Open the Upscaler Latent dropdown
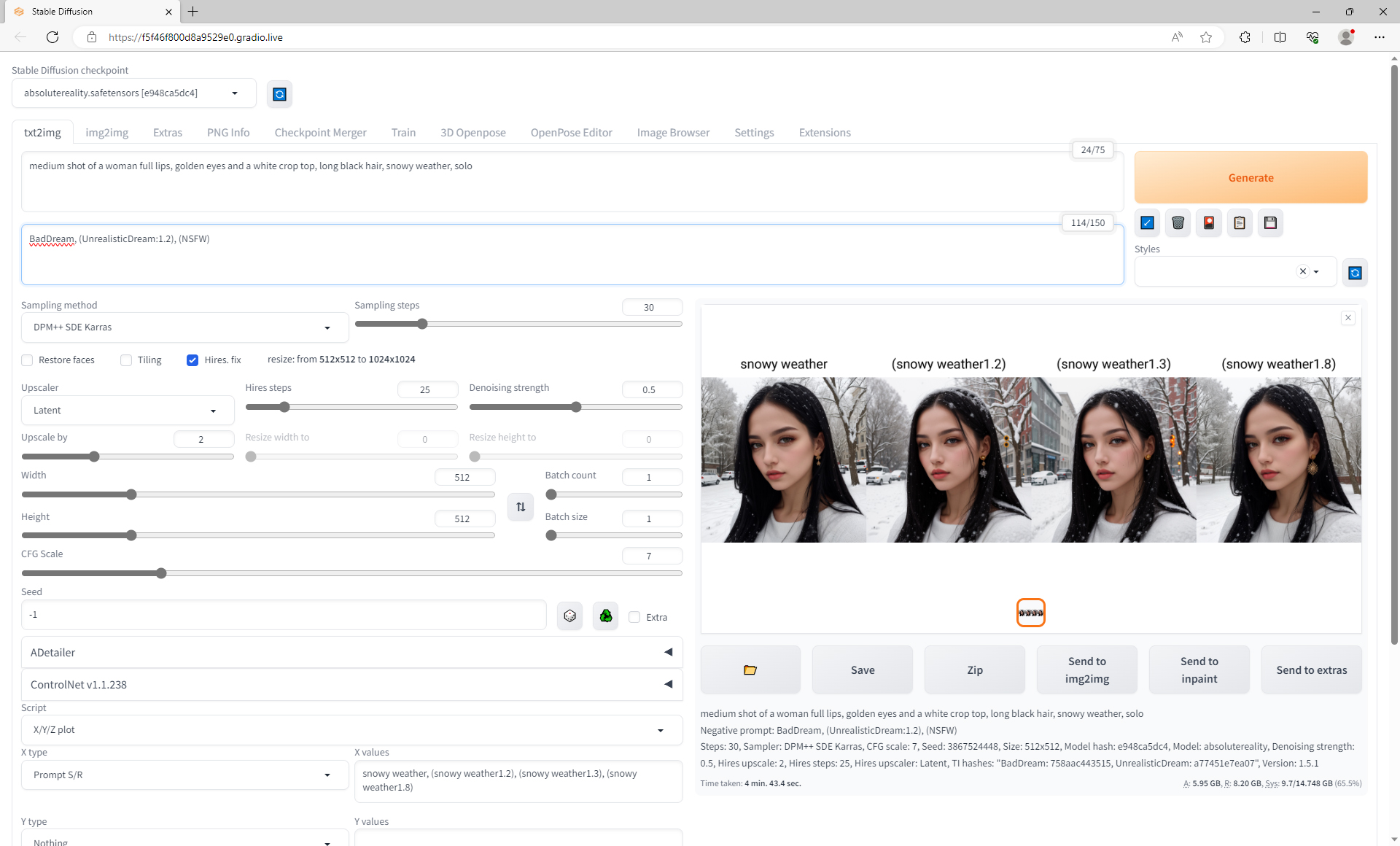 (x=127, y=411)
